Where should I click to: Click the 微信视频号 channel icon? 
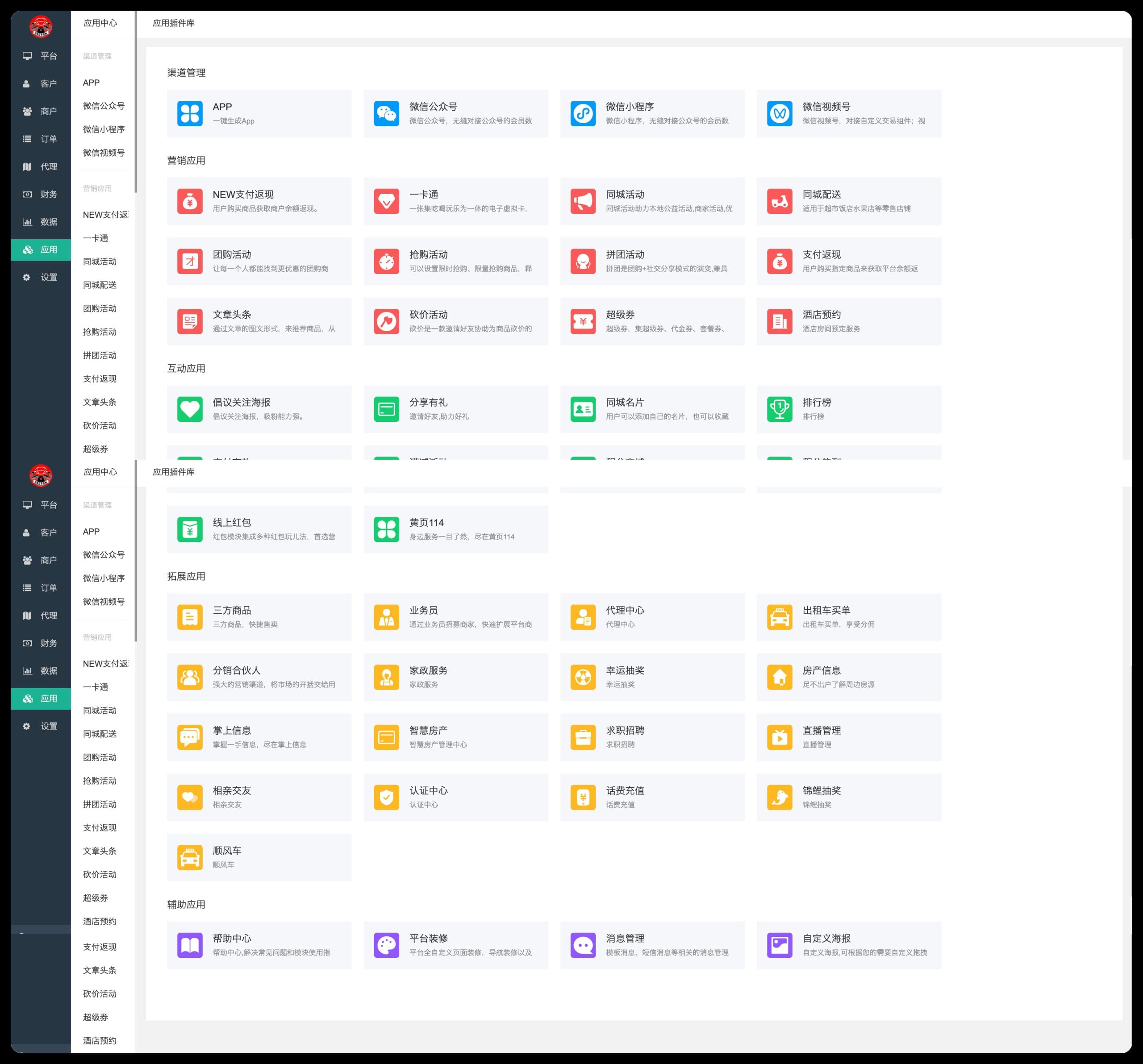tap(780, 113)
